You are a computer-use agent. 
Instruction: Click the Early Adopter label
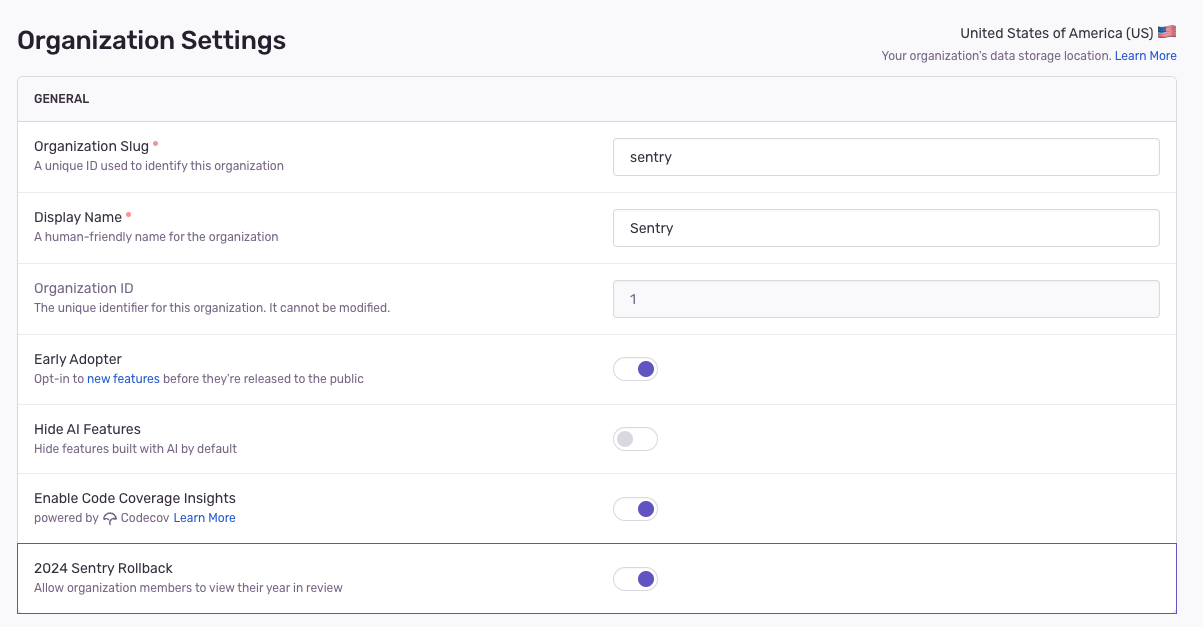[x=78, y=359]
